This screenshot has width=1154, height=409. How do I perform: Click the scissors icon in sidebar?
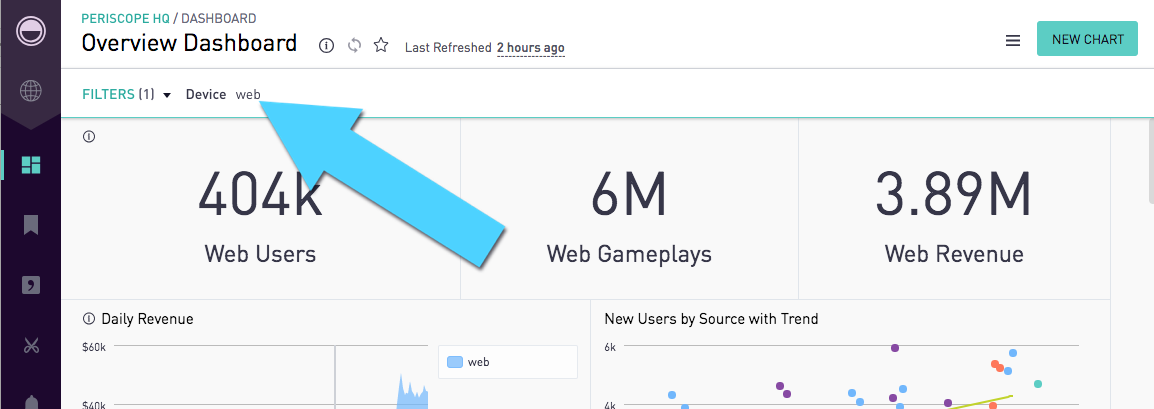31,345
